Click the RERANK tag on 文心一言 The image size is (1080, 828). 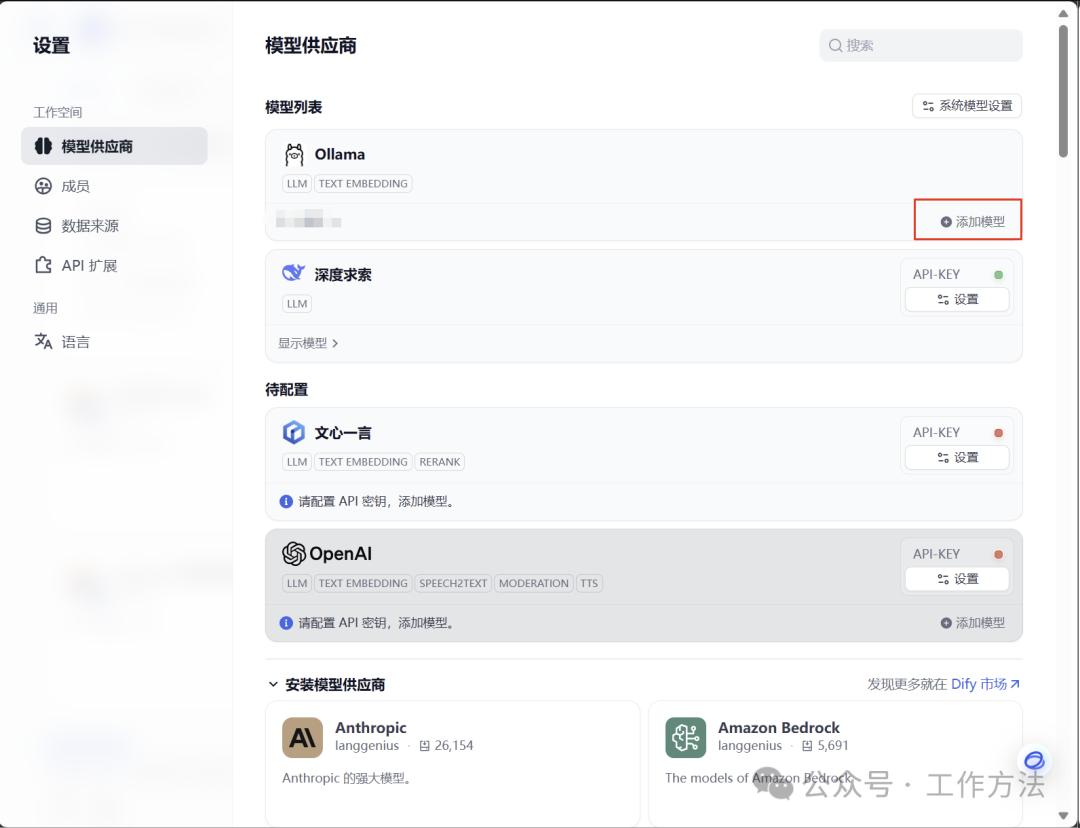click(x=439, y=462)
